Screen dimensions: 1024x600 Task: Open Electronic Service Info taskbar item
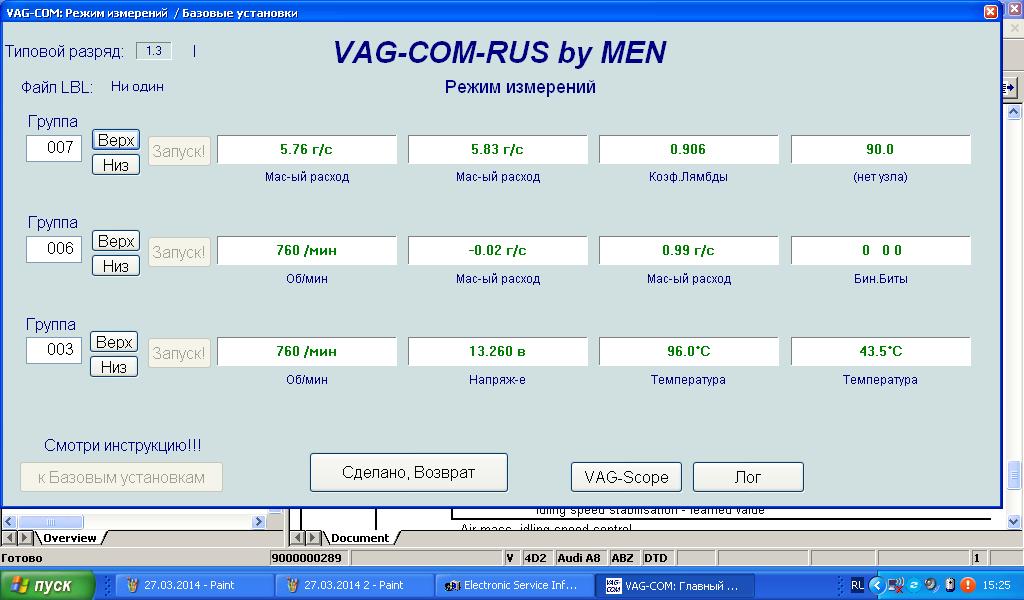[515, 585]
